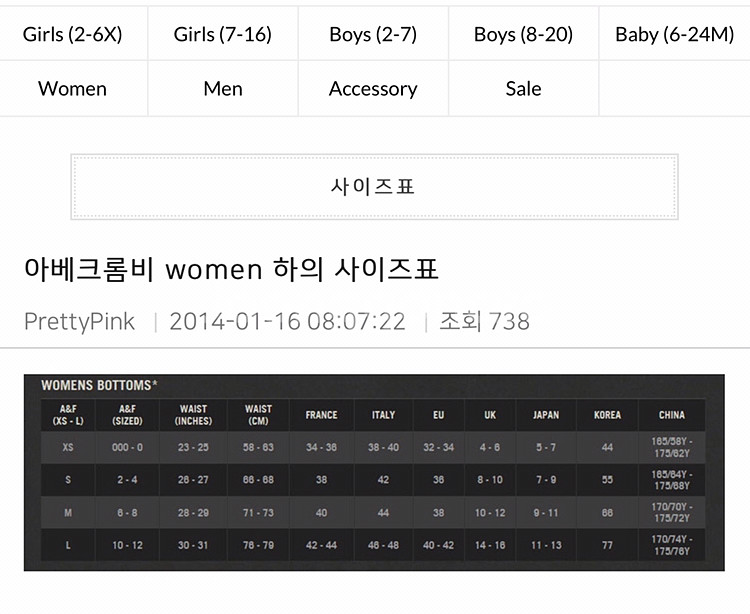
Task: Click the 14 - 16 UK size cell
Action: (490, 545)
